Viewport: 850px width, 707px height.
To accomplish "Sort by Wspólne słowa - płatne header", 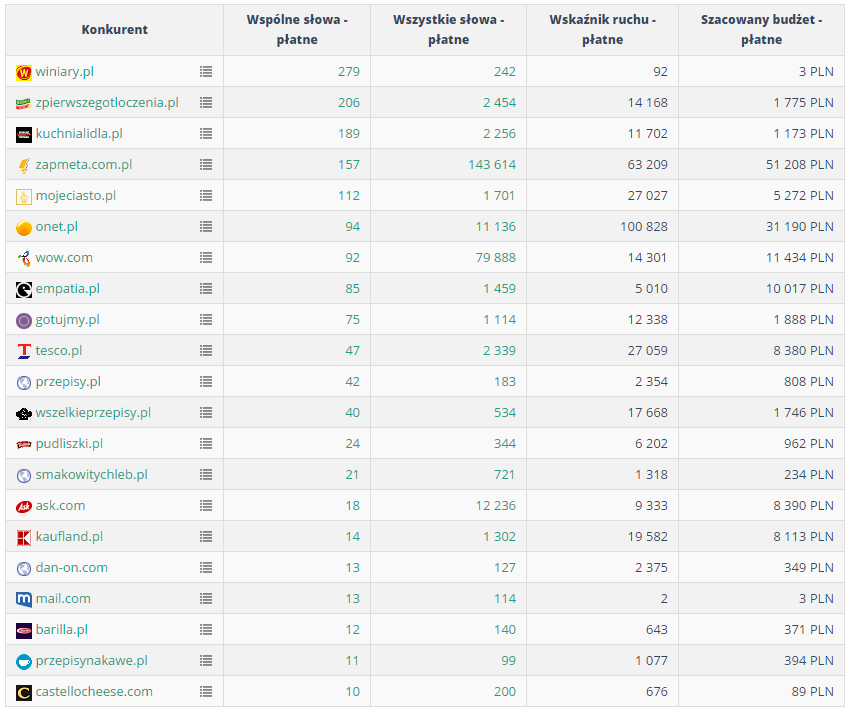I will coord(297,30).
